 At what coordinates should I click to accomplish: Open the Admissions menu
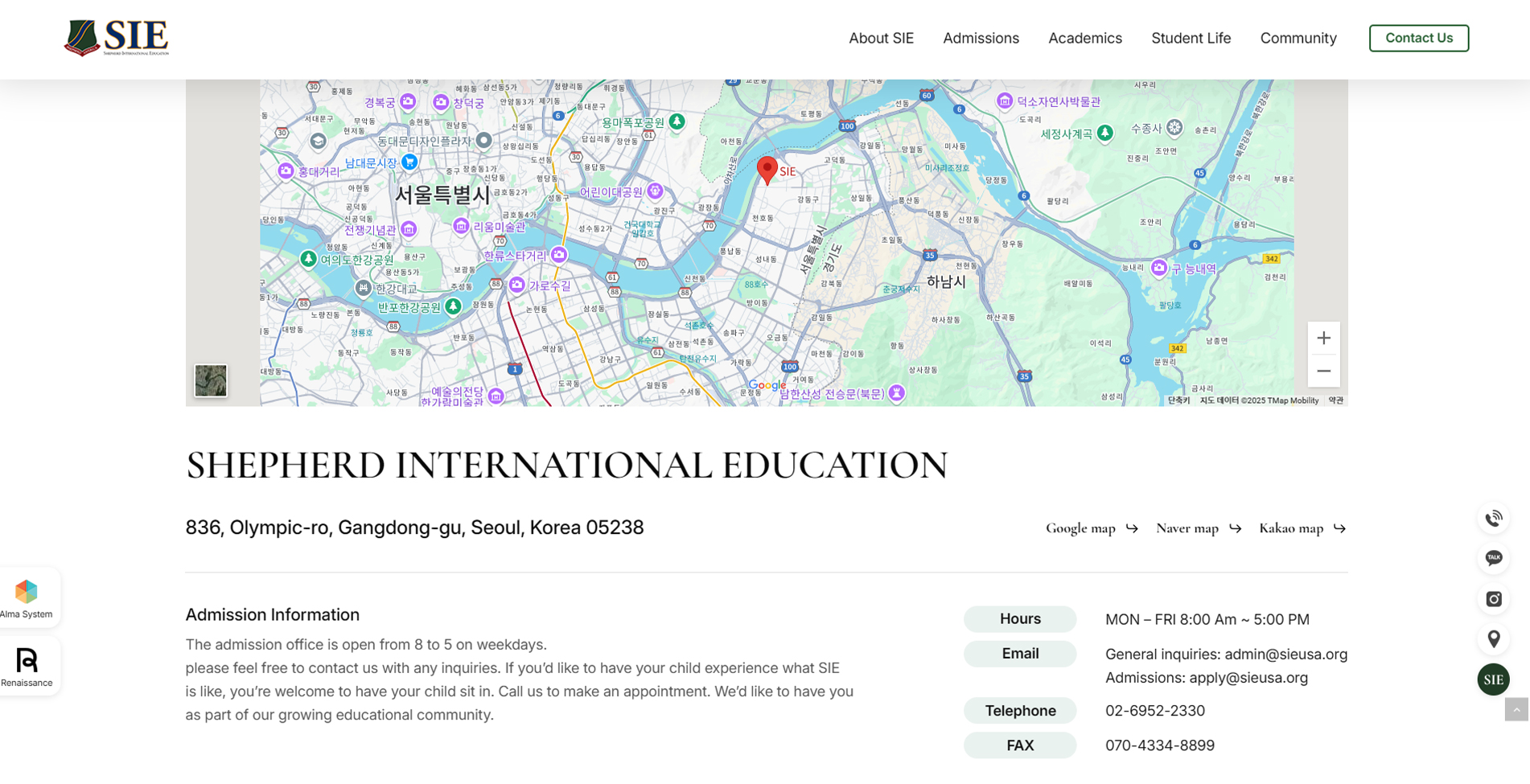pyautogui.click(x=981, y=39)
